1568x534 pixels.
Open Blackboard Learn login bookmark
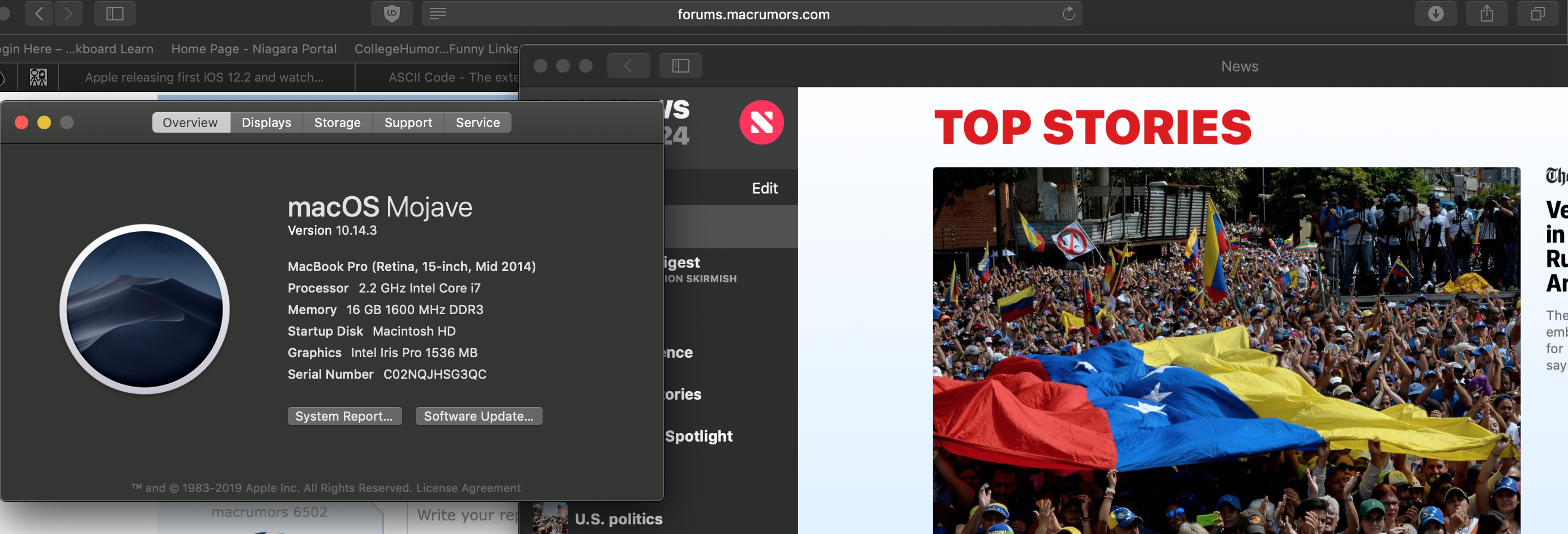tap(76, 49)
